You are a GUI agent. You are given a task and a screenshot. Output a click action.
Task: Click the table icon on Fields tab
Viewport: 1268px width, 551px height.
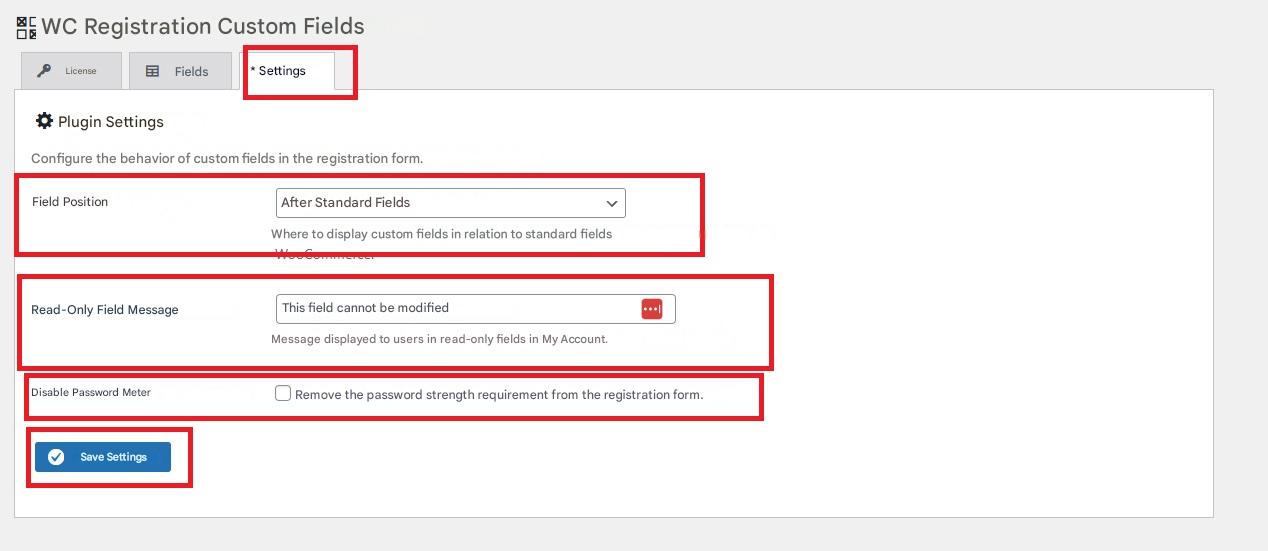(153, 71)
